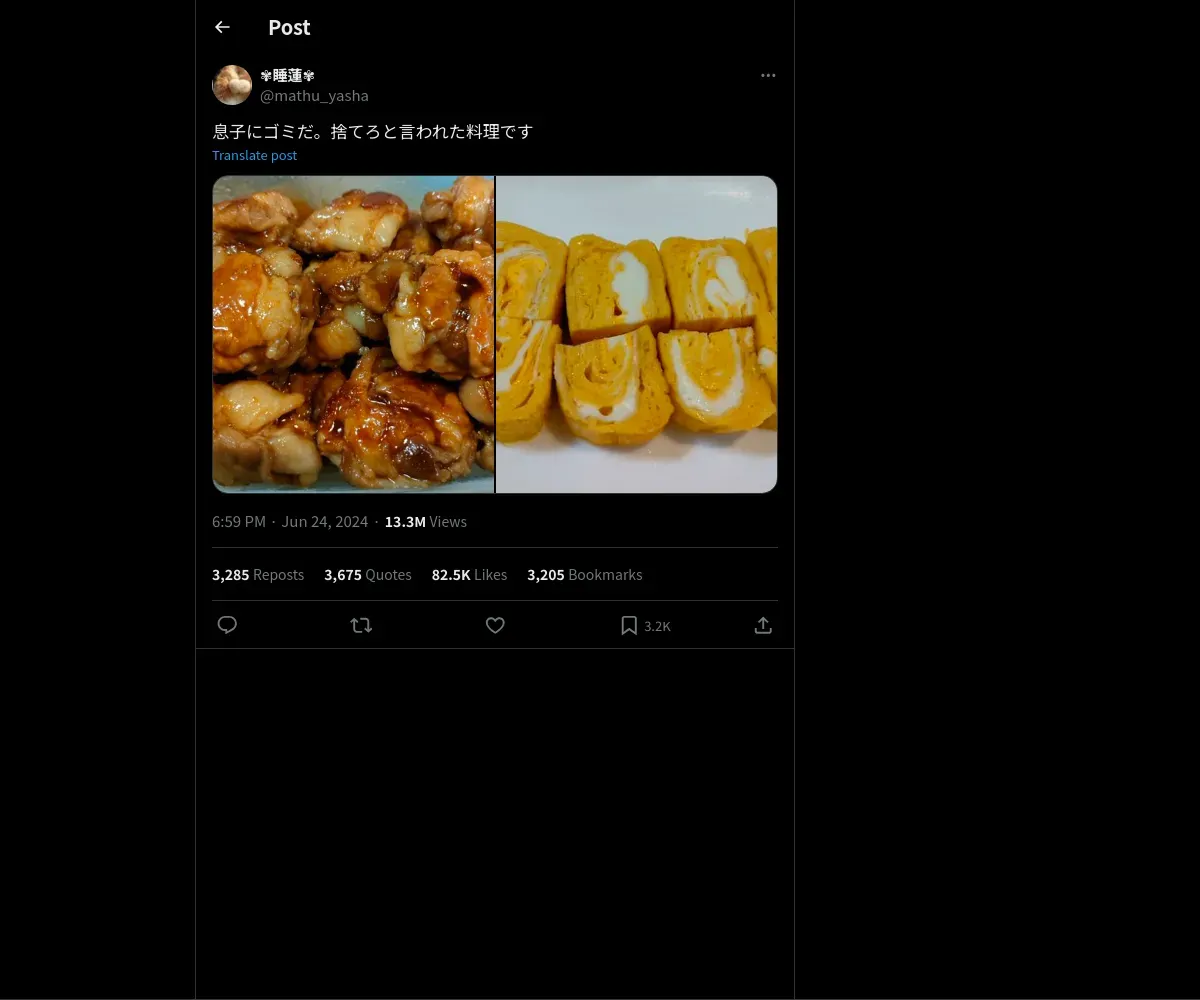Click the 6:59 PM Jun 24, 2024 timestamp

tap(290, 522)
